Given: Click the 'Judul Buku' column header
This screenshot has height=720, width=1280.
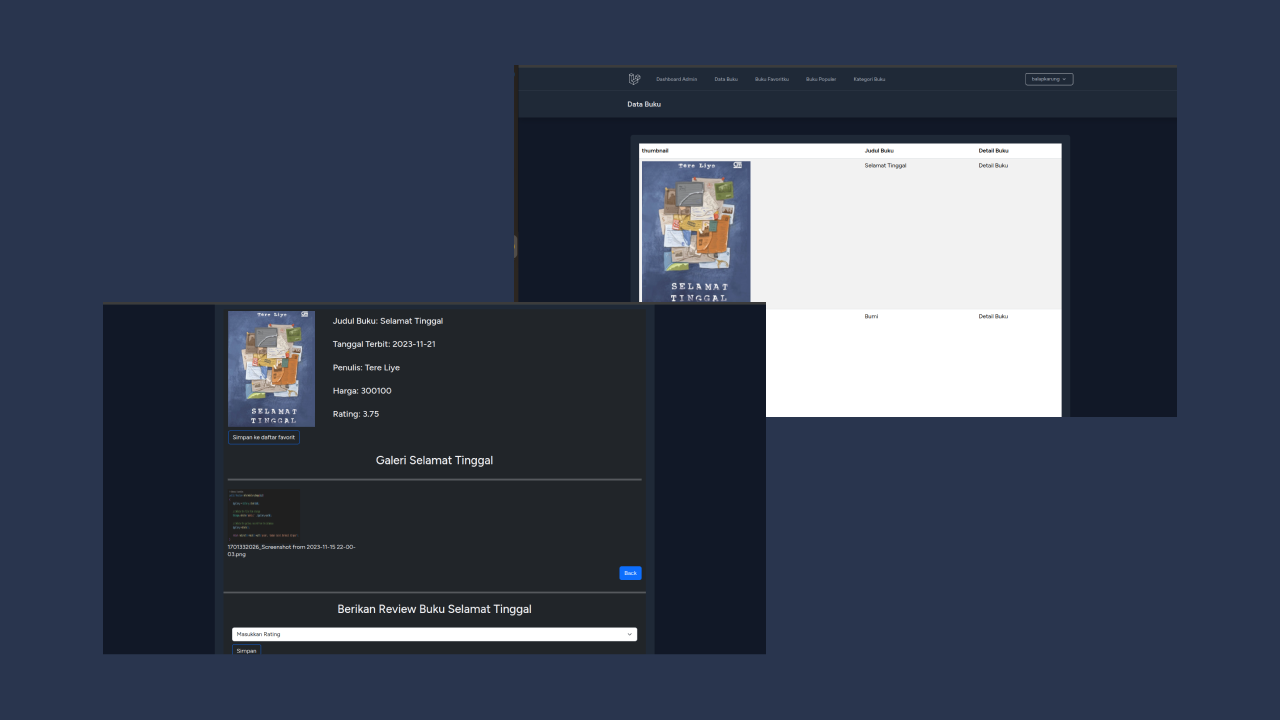Looking at the screenshot, I should [880, 150].
